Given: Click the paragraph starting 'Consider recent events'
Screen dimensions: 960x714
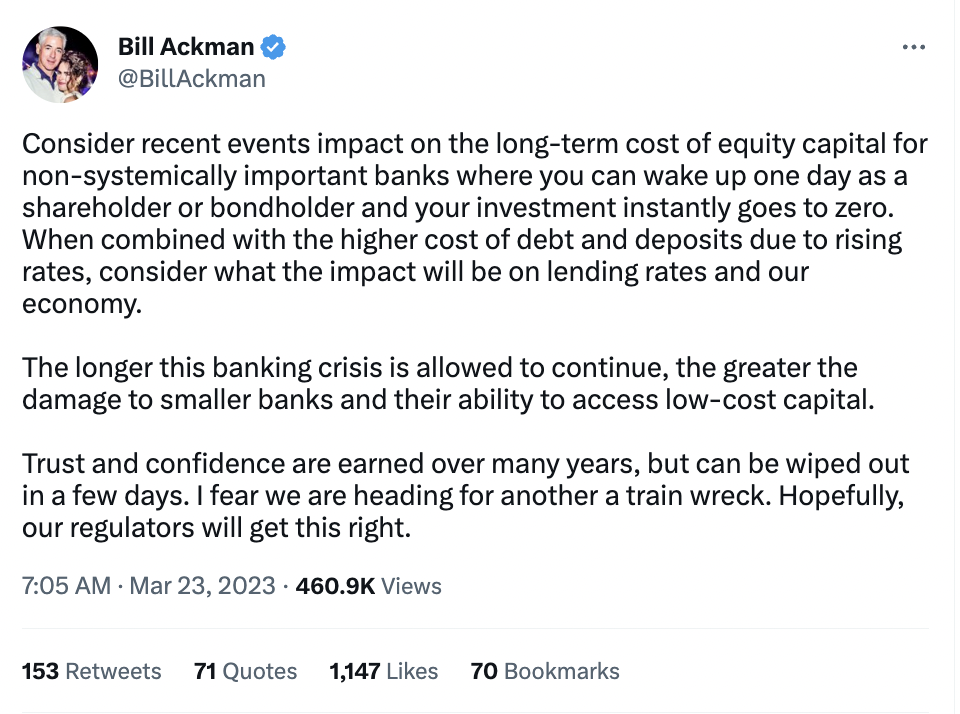Looking at the screenshot, I should coord(475,224).
